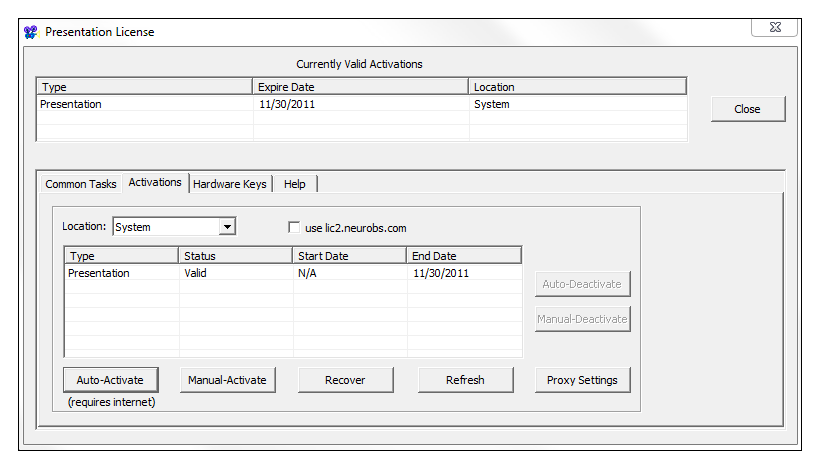Click the Close button
This screenshot has height=469, width=820.
point(747,109)
